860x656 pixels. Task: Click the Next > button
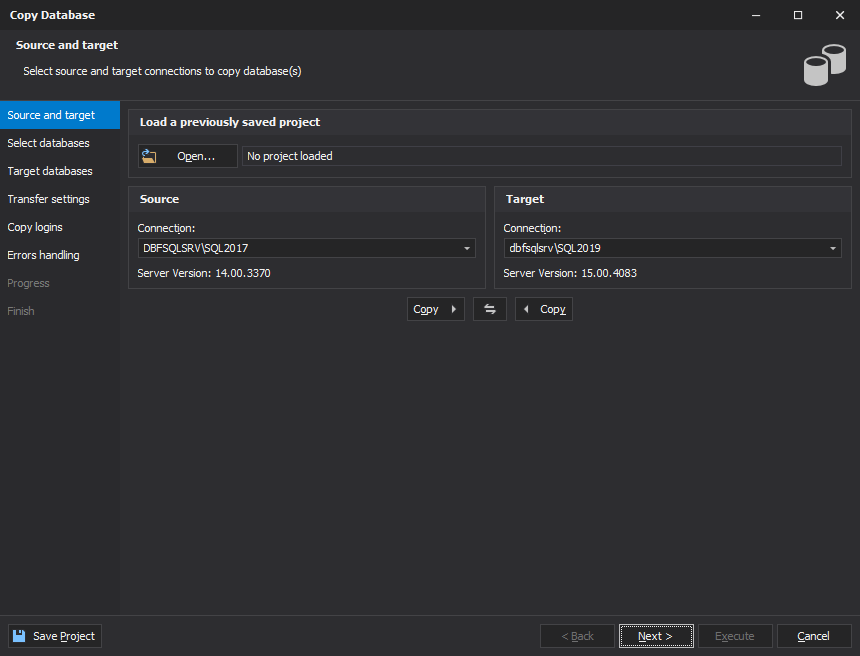click(656, 636)
